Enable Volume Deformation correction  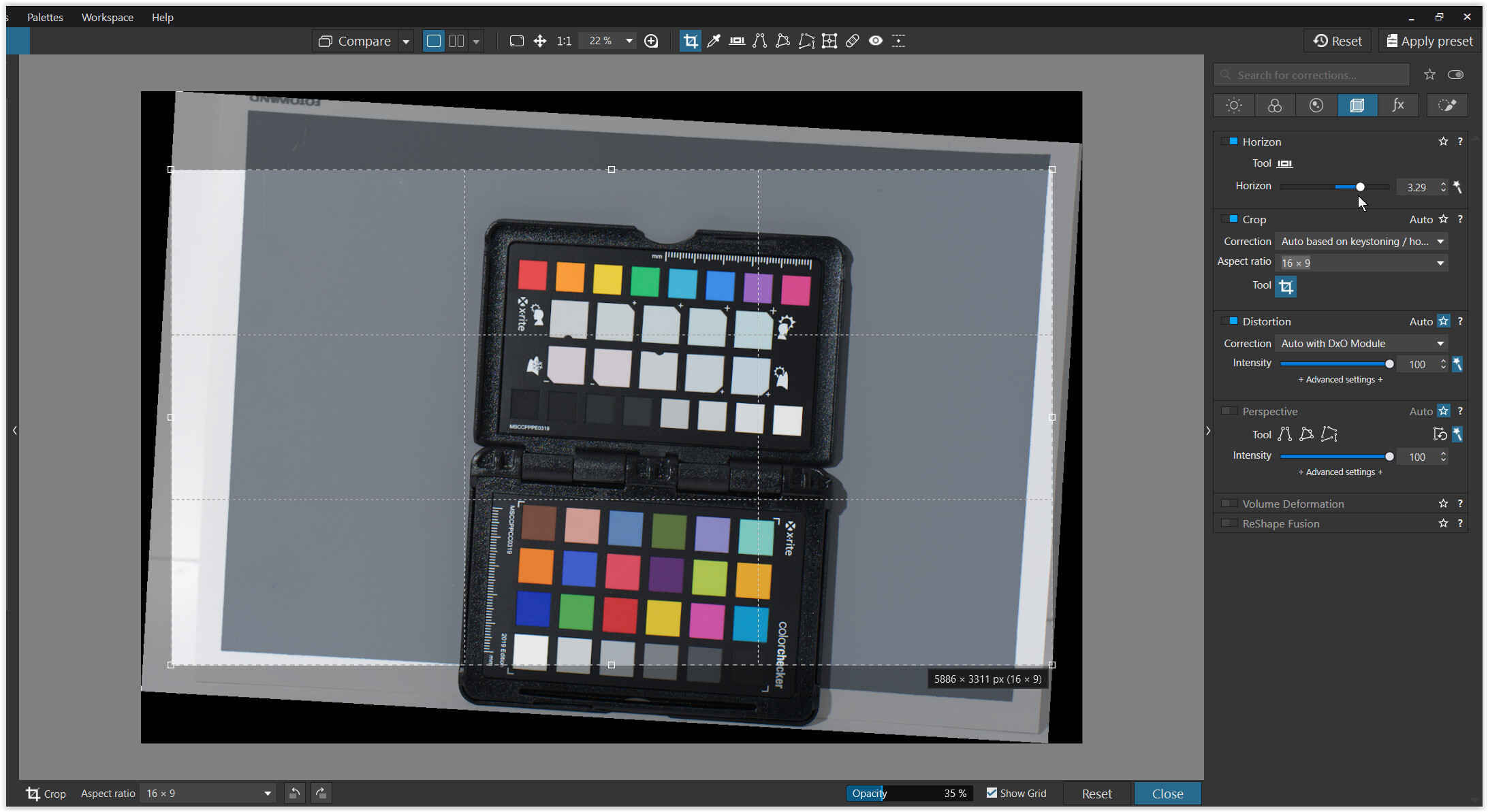[x=1230, y=504]
